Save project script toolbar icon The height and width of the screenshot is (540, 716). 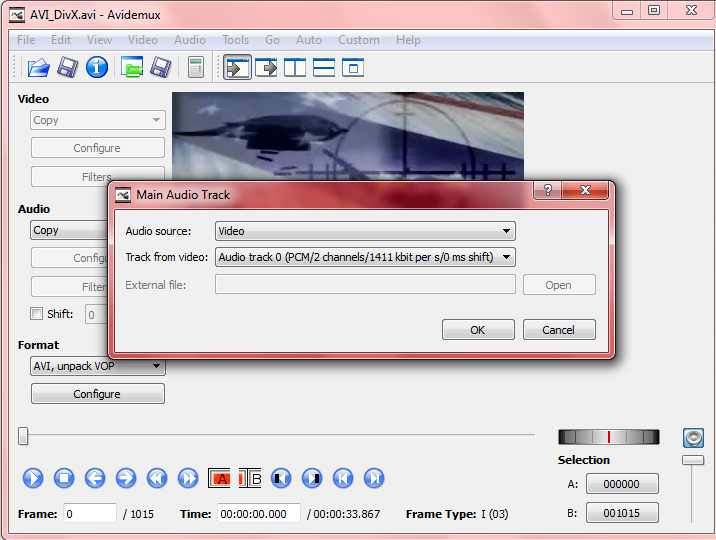[x=161, y=68]
